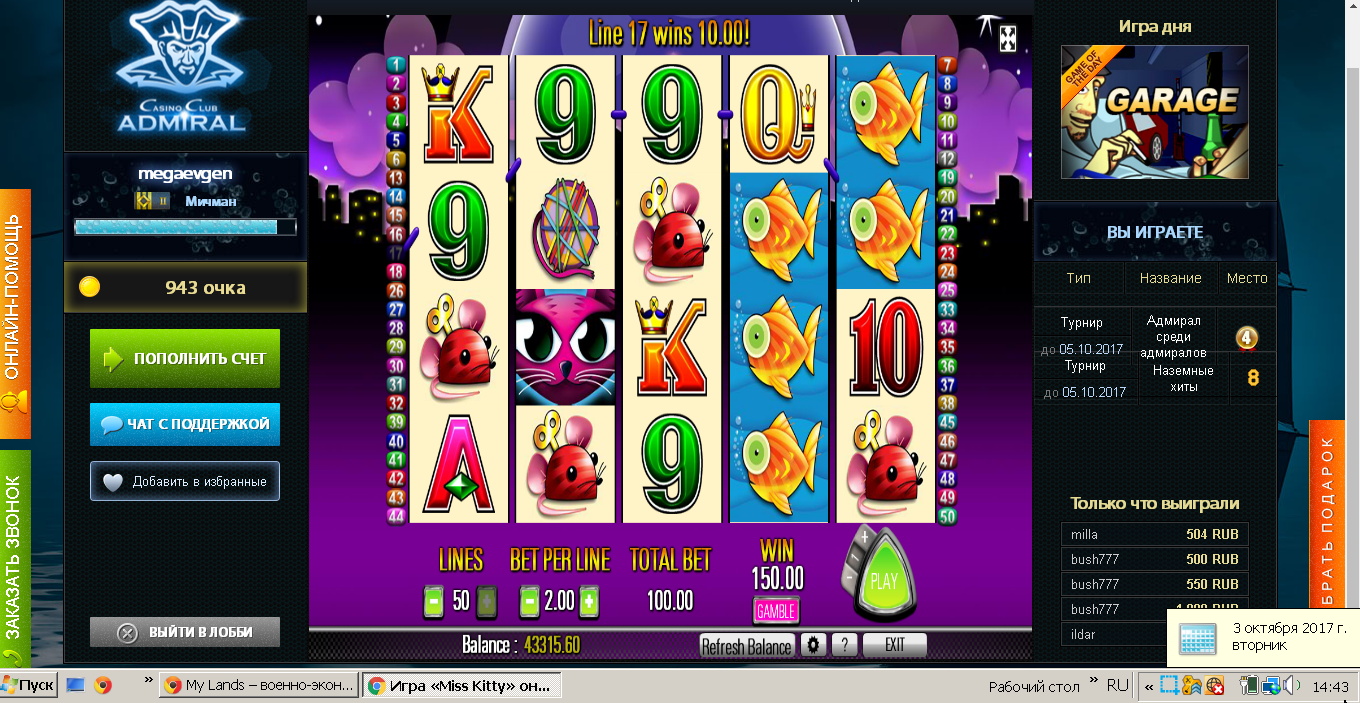
Task: Click the pink GAMBLE button
Action: (x=776, y=610)
